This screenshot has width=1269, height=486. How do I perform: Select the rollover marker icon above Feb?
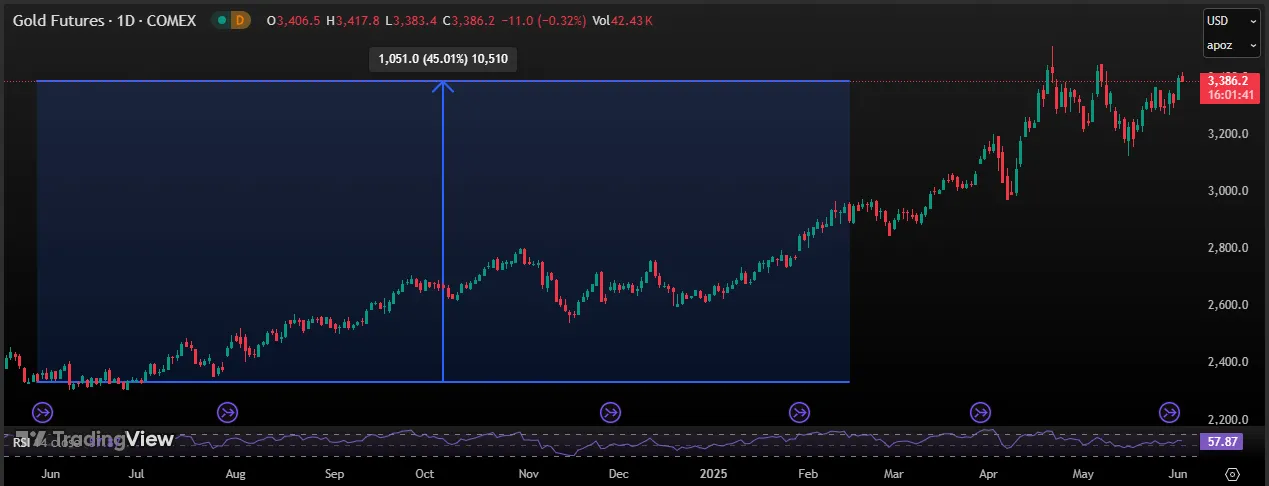tap(800, 411)
